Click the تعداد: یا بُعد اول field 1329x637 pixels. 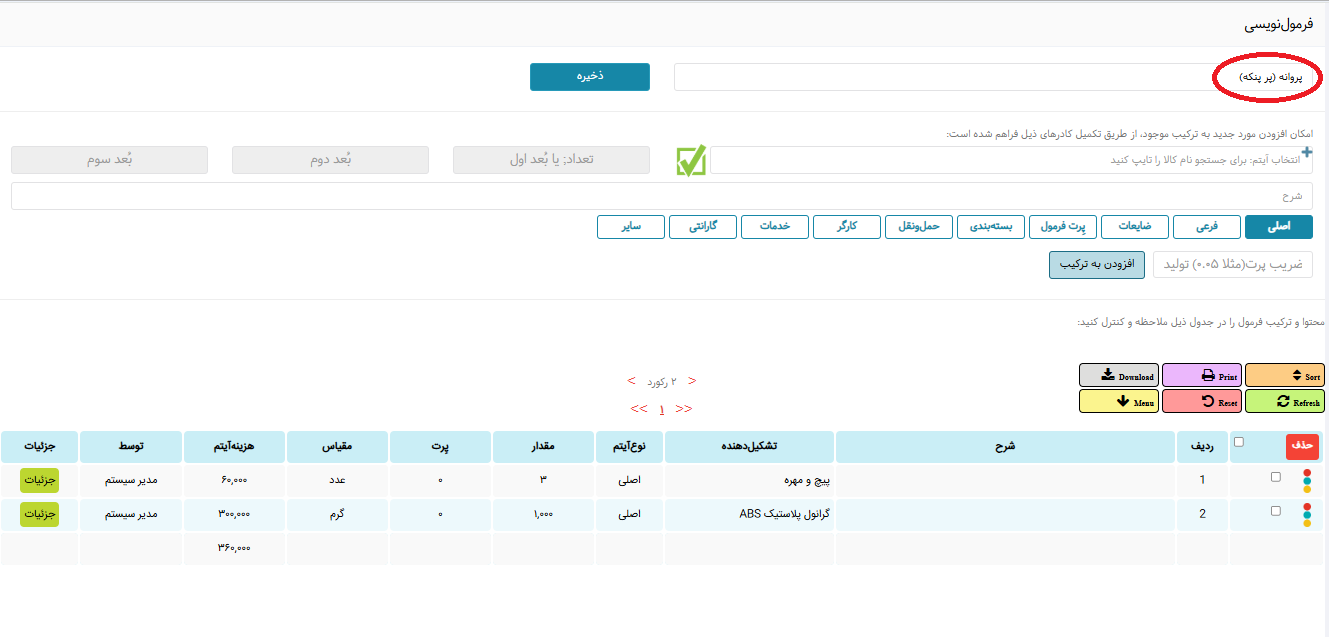point(551,160)
